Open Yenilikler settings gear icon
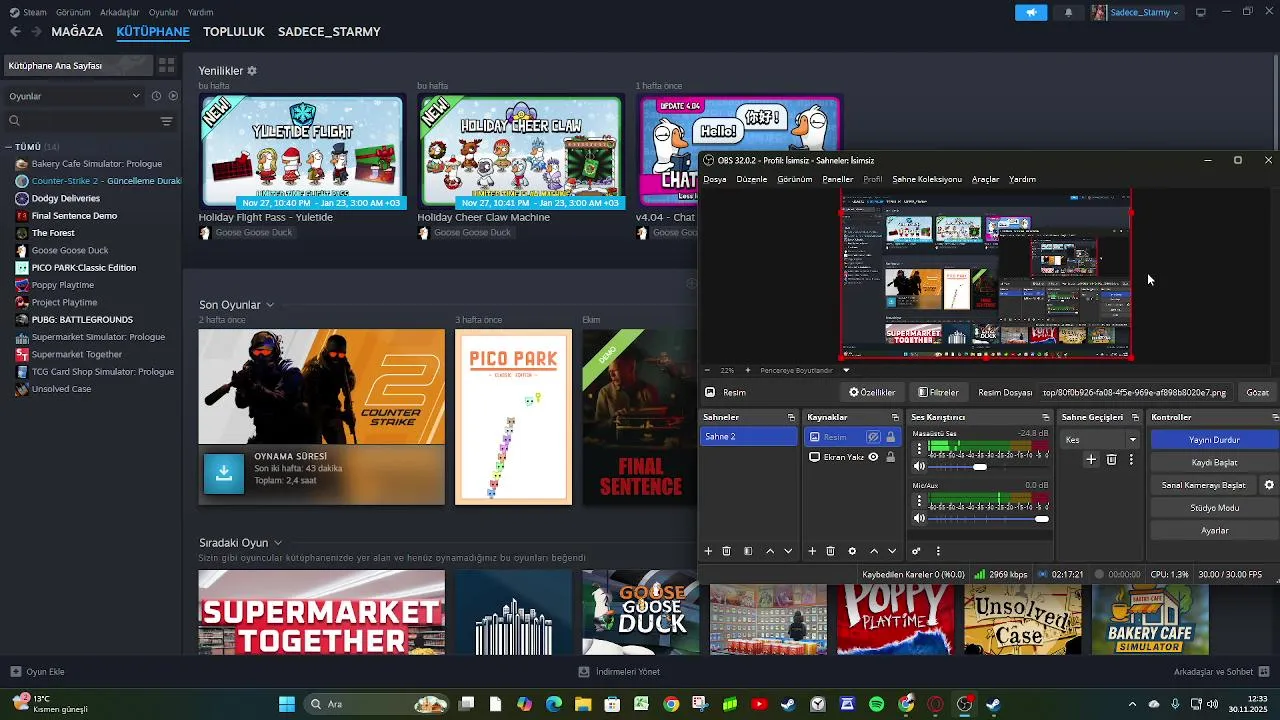 tap(252, 71)
